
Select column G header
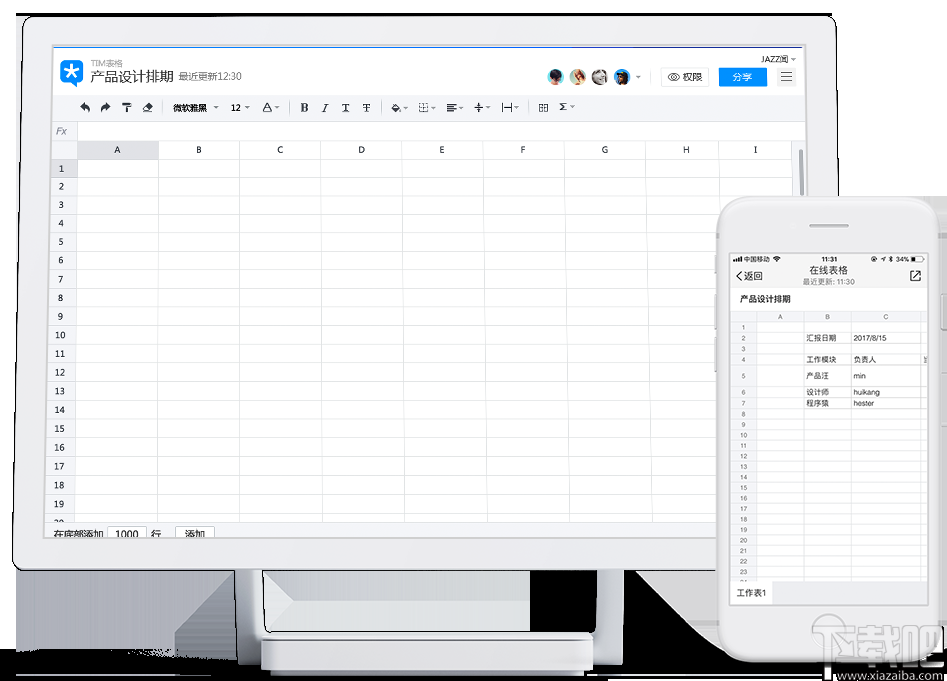[605, 150]
